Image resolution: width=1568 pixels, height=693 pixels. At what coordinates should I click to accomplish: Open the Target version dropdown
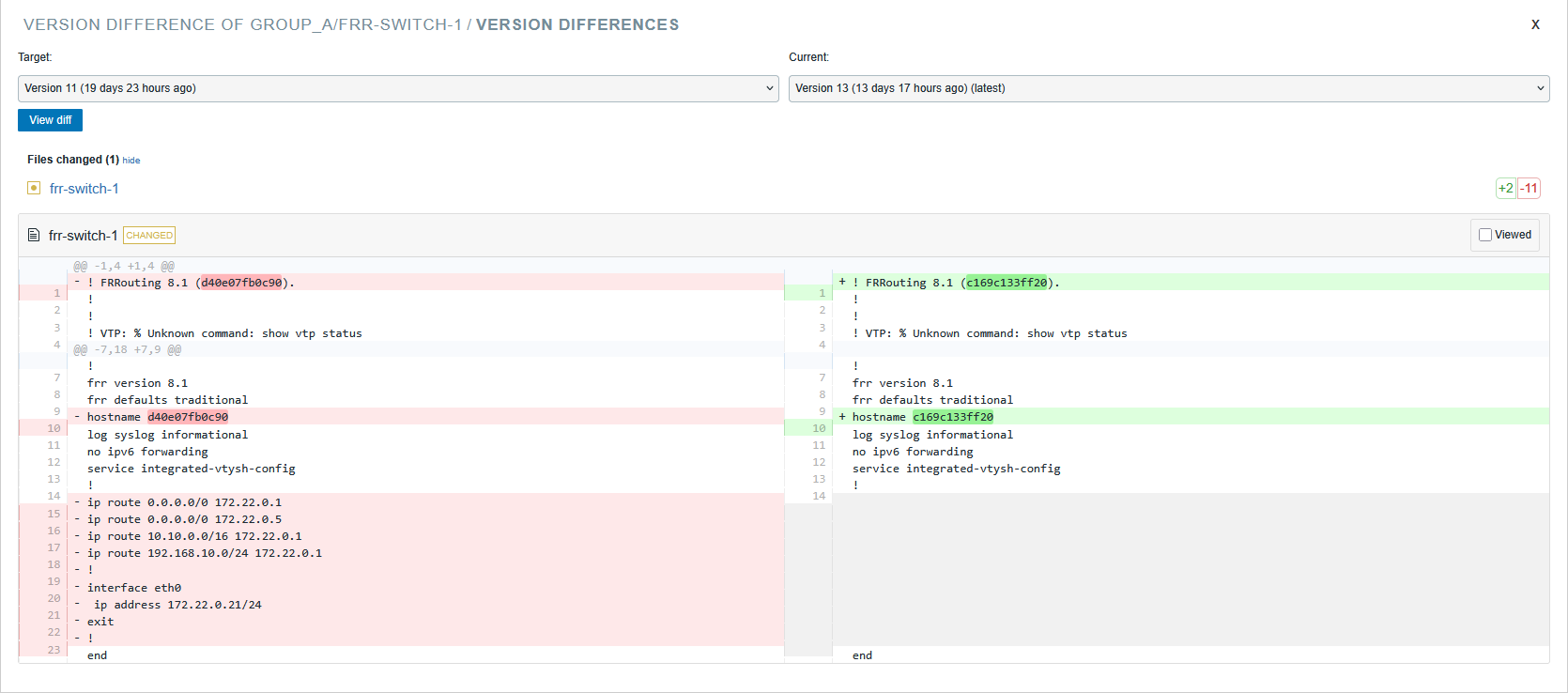[x=398, y=88]
